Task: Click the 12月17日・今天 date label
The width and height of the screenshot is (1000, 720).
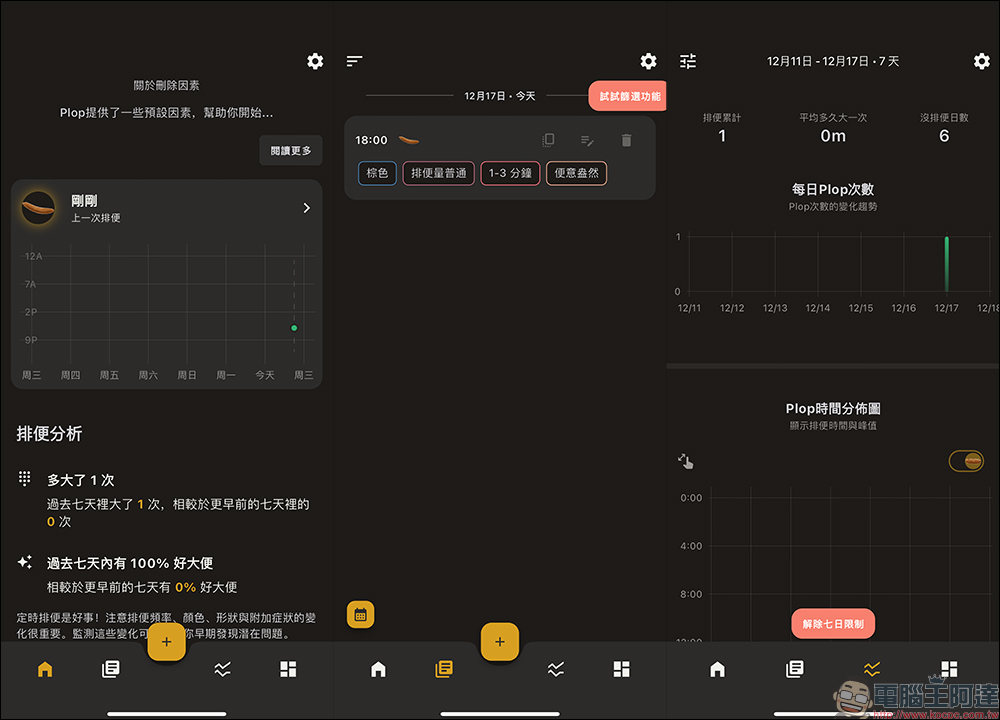Action: click(x=500, y=96)
